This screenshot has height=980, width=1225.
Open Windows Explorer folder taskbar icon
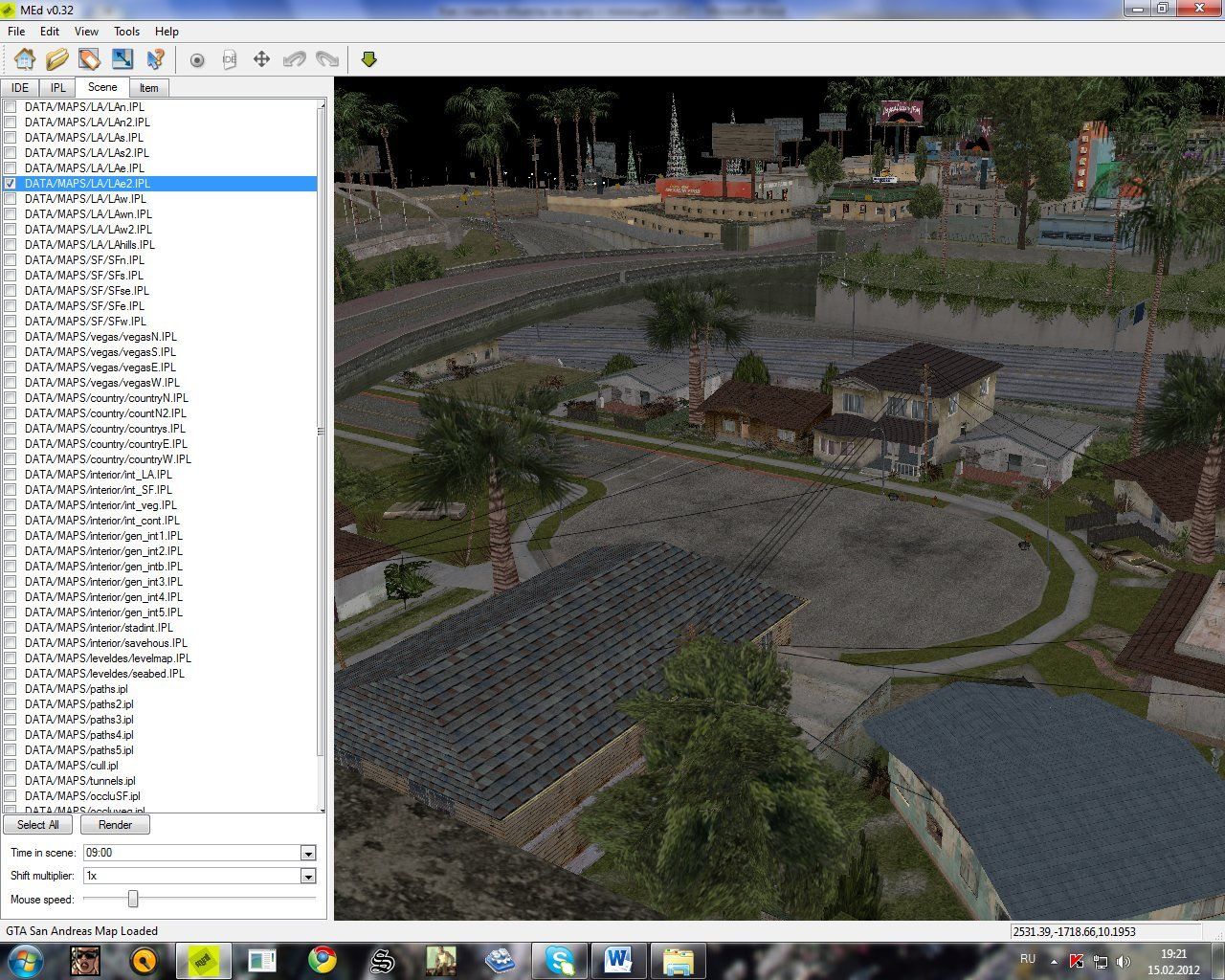pos(679,960)
